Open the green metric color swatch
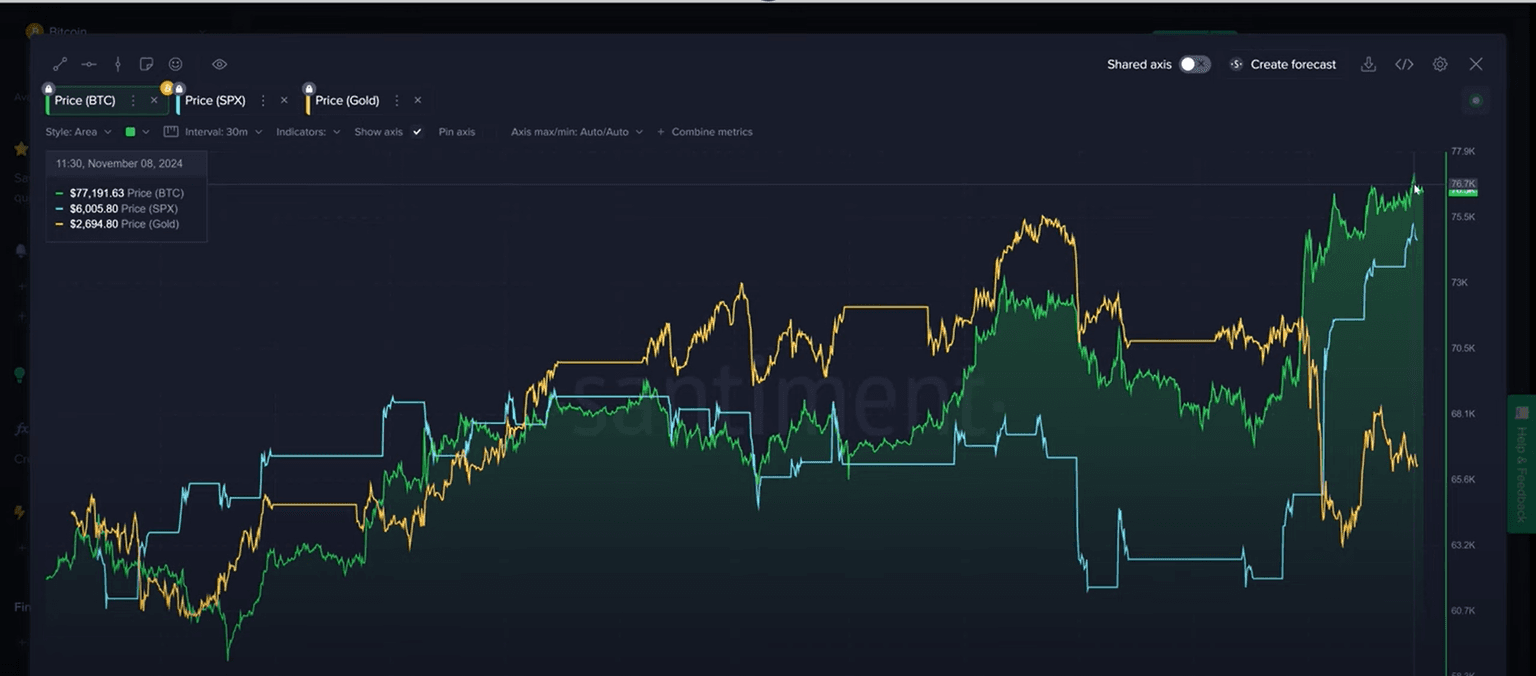 pos(131,132)
